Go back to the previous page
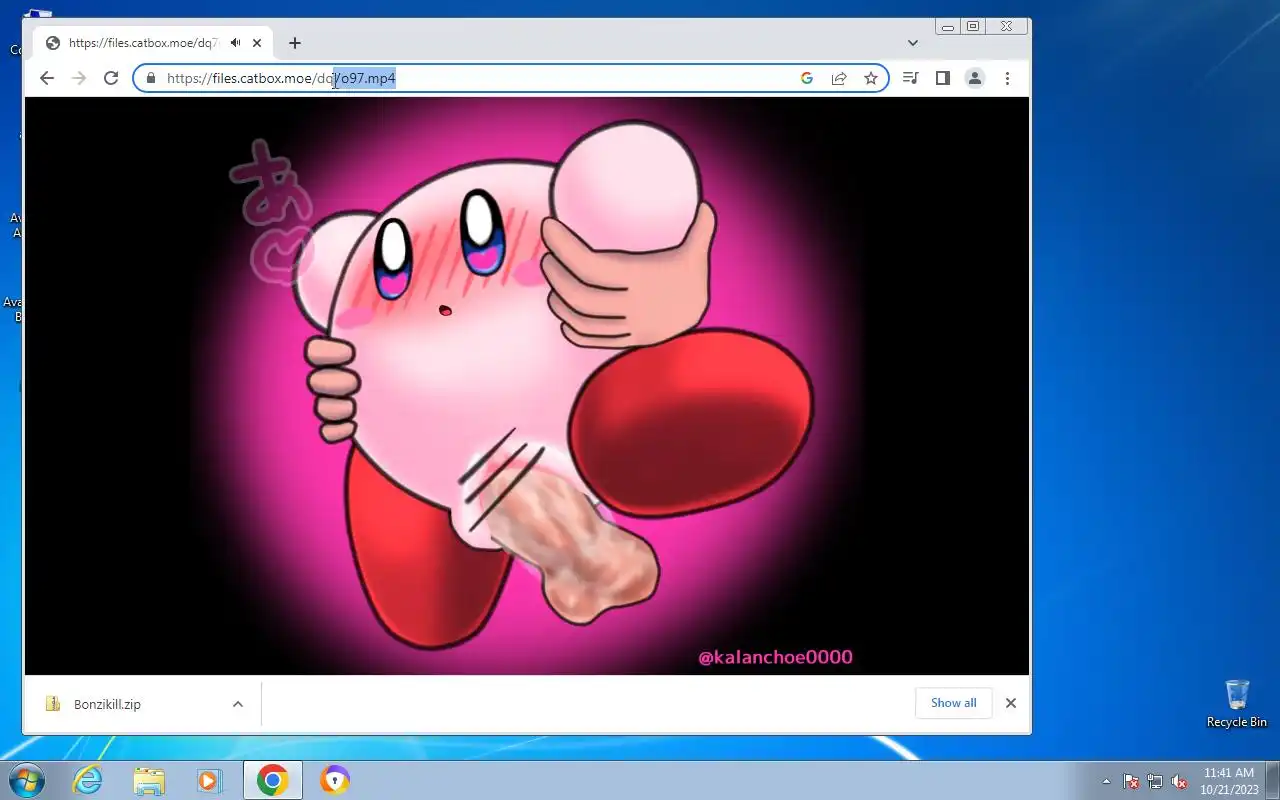 [47, 78]
